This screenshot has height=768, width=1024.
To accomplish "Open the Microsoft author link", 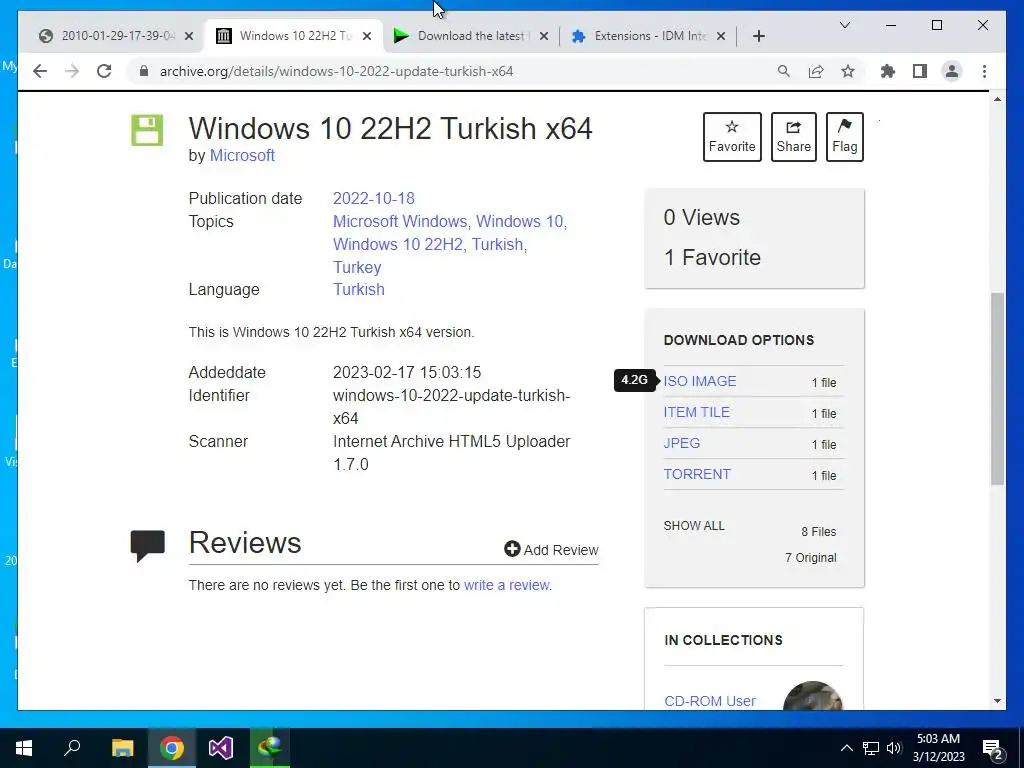I will (242, 155).
